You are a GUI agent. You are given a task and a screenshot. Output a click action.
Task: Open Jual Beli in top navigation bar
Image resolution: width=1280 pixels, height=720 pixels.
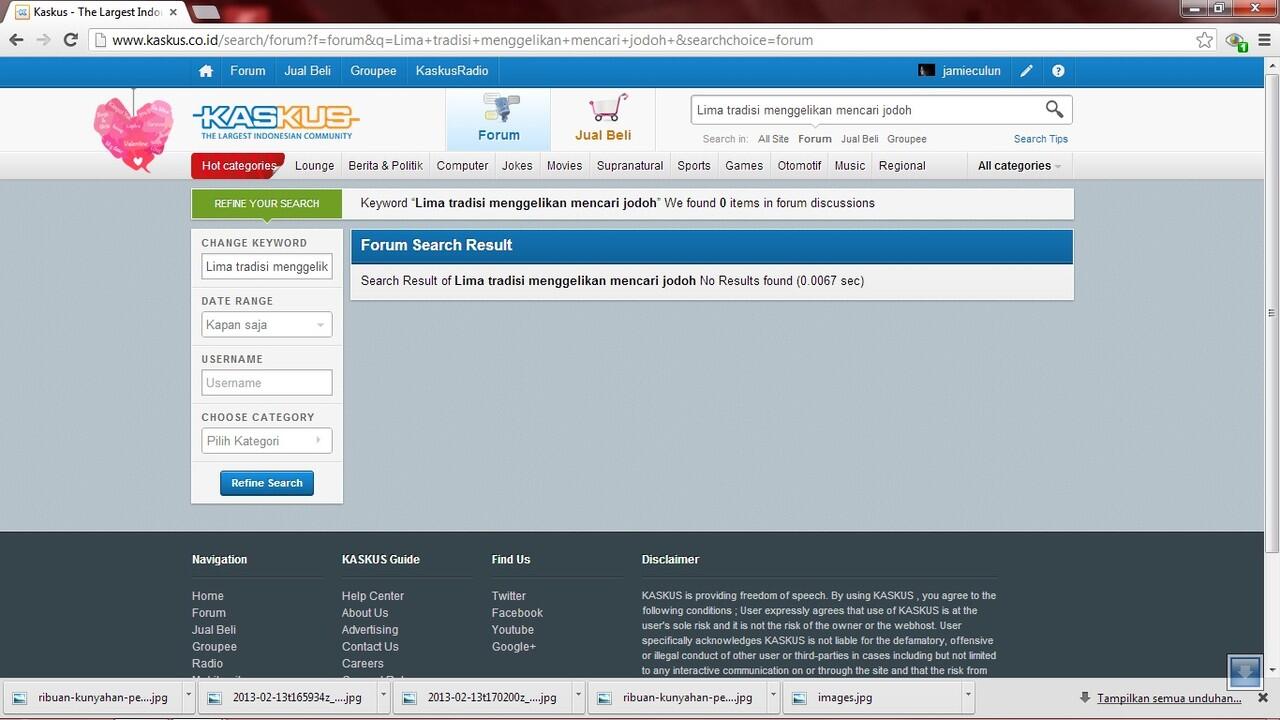coord(308,71)
